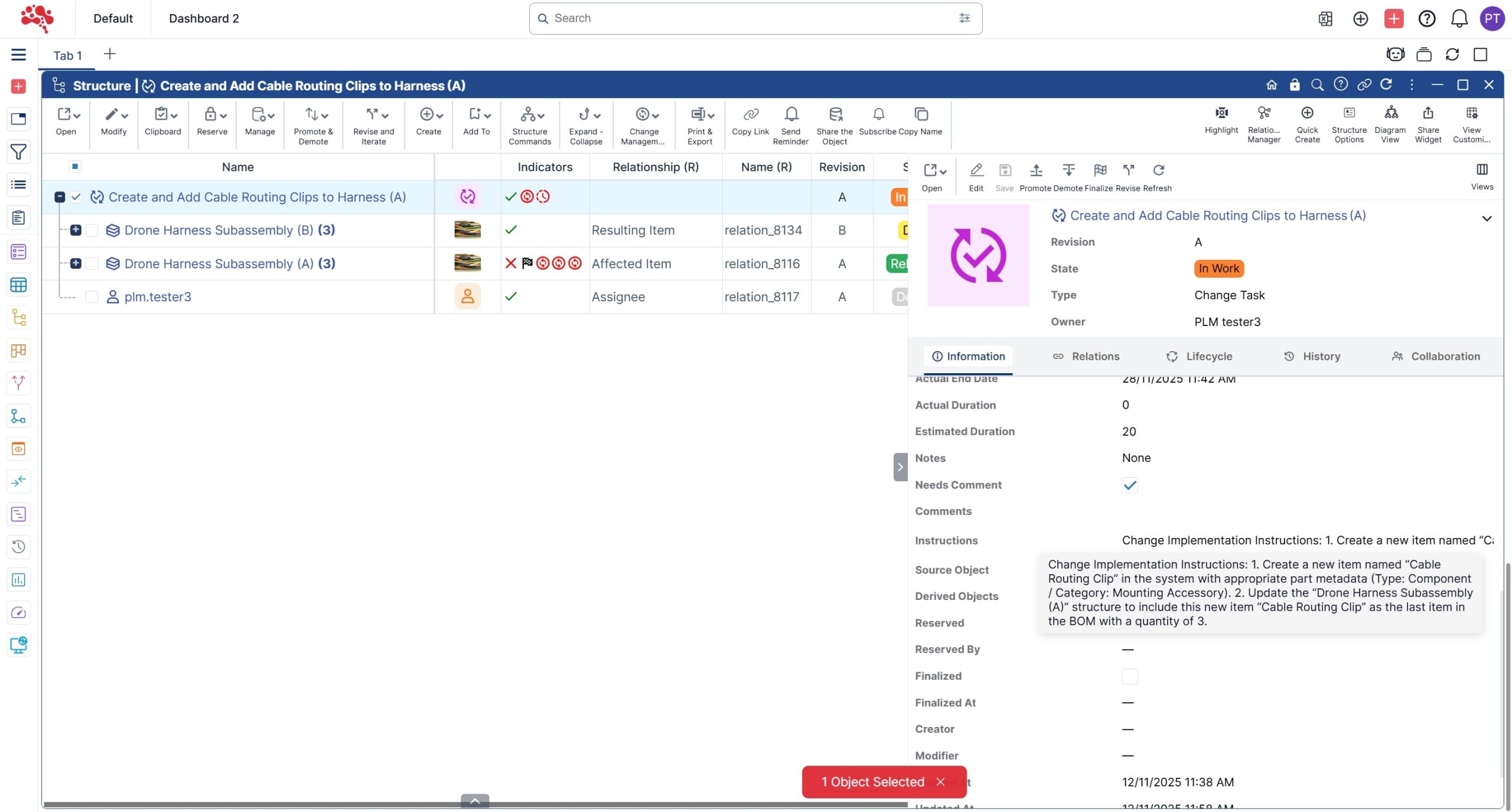The height and width of the screenshot is (812, 1512).
Task: Toggle the Needs Comment checkbox
Action: click(x=1129, y=485)
